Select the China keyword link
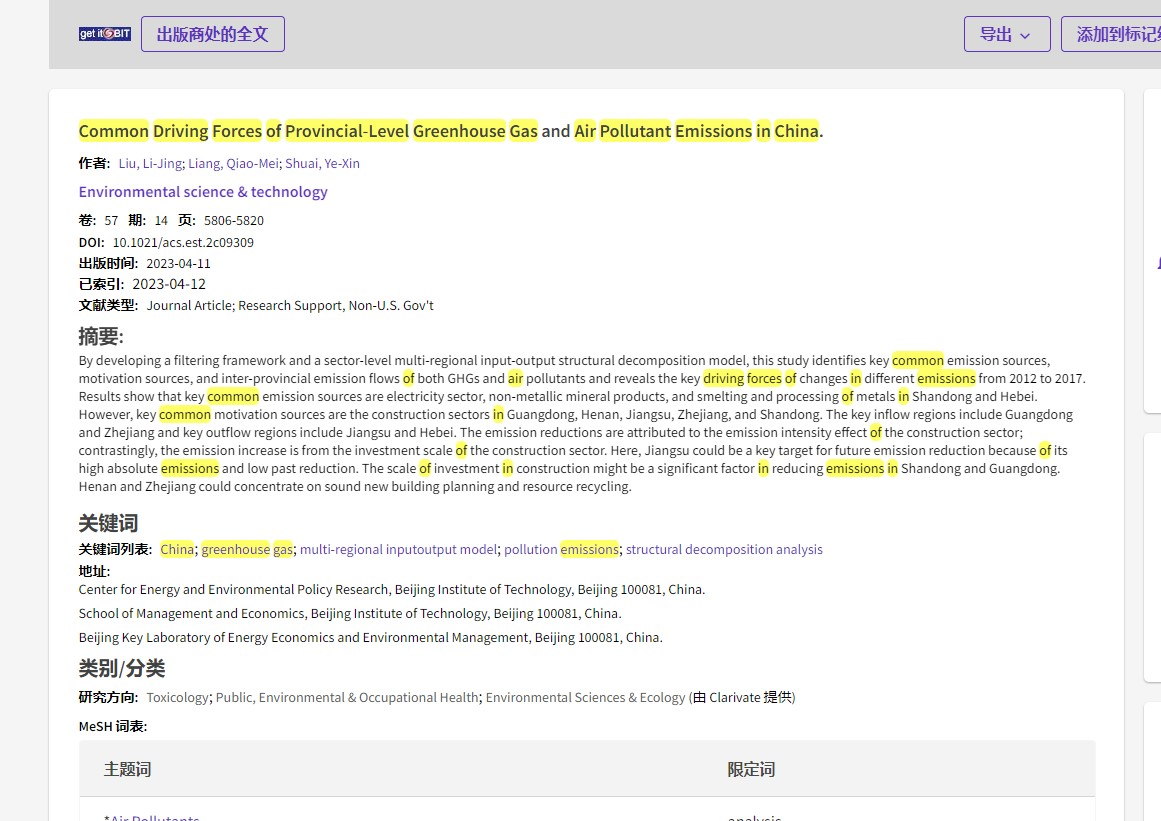Image resolution: width=1161 pixels, height=821 pixels. pyautogui.click(x=177, y=549)
